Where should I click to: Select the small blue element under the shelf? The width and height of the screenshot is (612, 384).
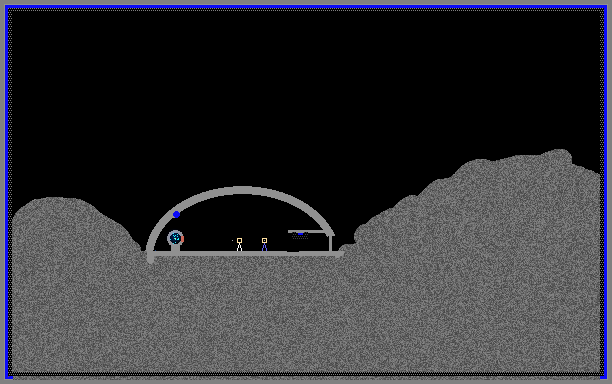click(x=301, y=234)
